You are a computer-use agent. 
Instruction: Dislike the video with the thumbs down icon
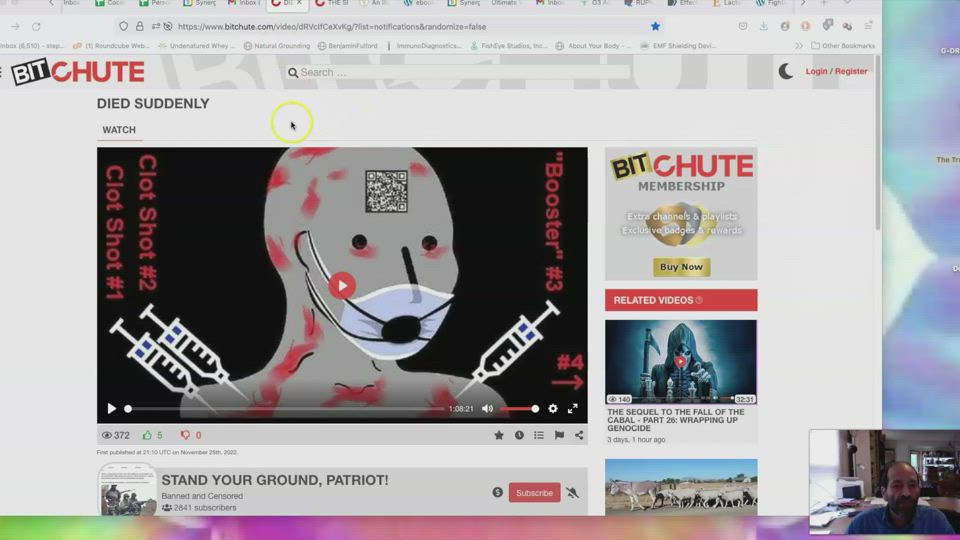tap(185, 435)
